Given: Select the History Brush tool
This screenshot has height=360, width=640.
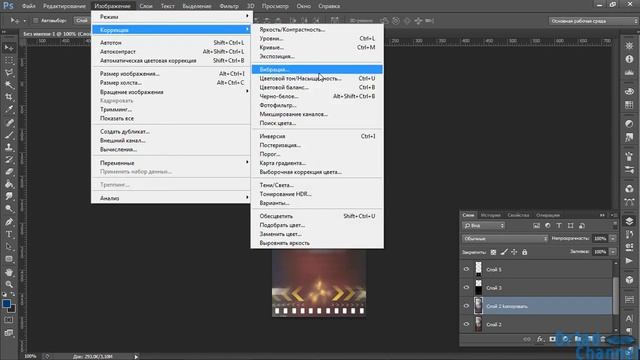Looking at the screenshot, I should click(9, 159).
